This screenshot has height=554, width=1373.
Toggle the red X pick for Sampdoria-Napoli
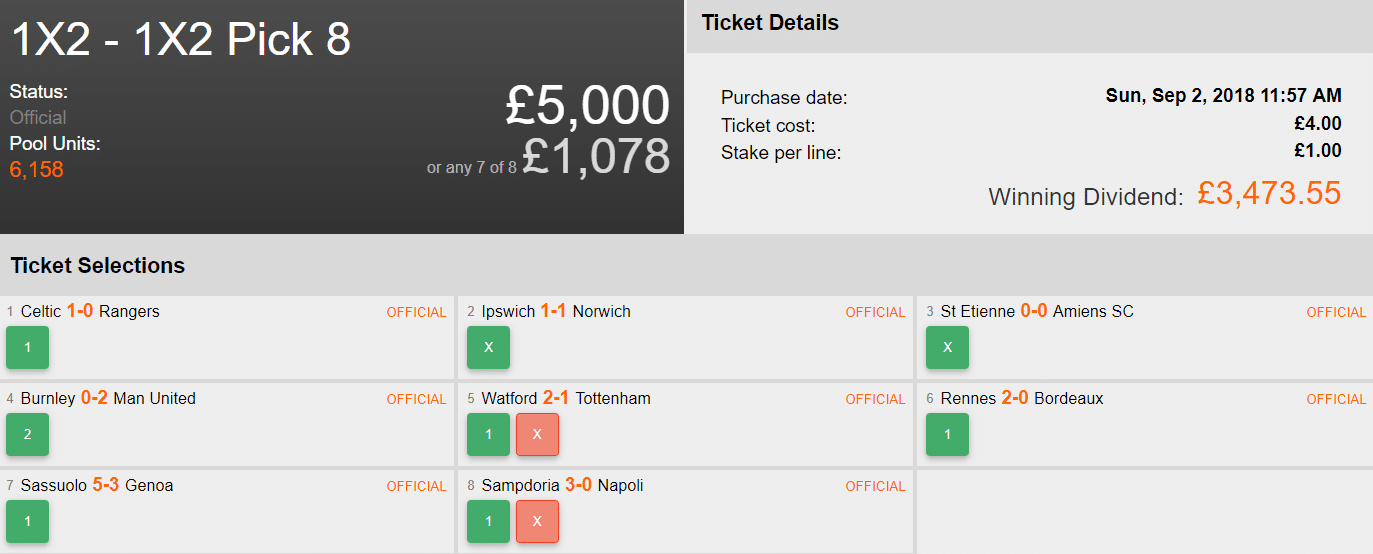coord(537,521)
